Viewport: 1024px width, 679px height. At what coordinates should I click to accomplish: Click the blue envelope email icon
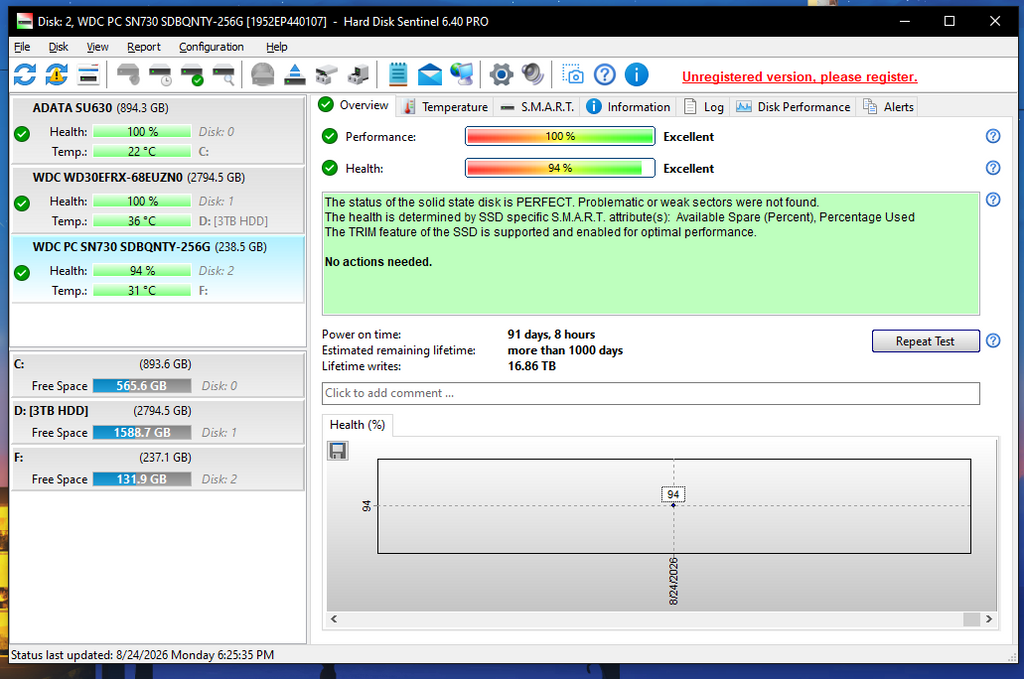pos(430,74)
